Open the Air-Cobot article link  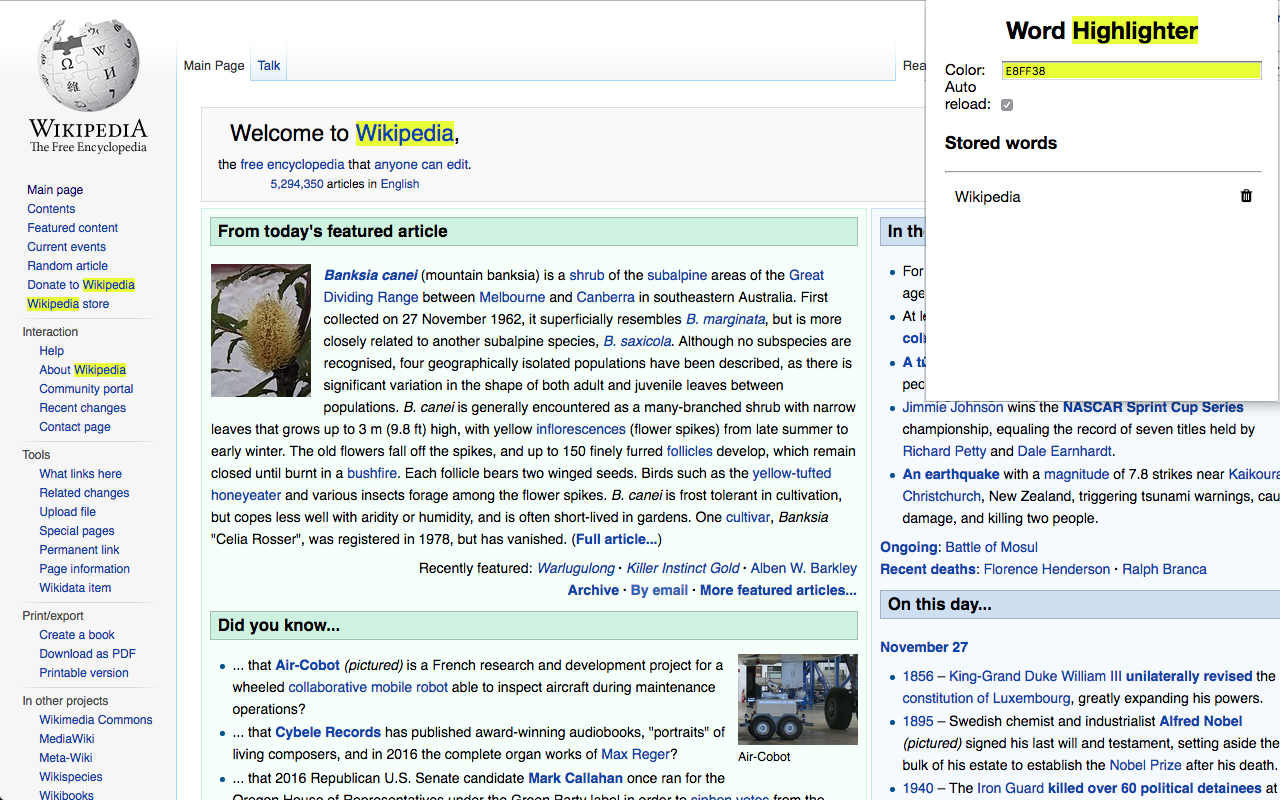pos(308,665)
